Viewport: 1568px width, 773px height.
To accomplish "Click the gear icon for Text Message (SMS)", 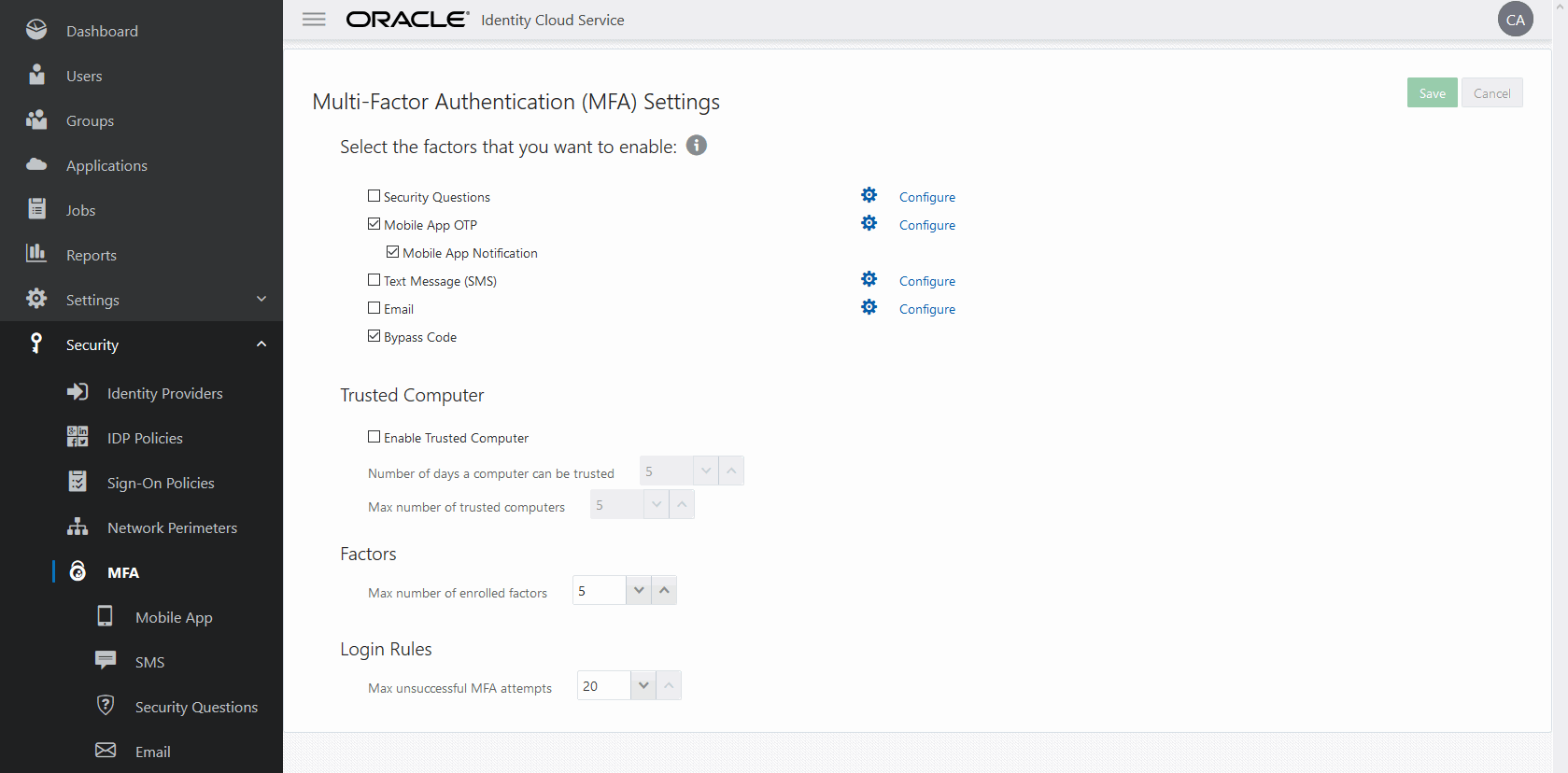I will pos(869,279).
